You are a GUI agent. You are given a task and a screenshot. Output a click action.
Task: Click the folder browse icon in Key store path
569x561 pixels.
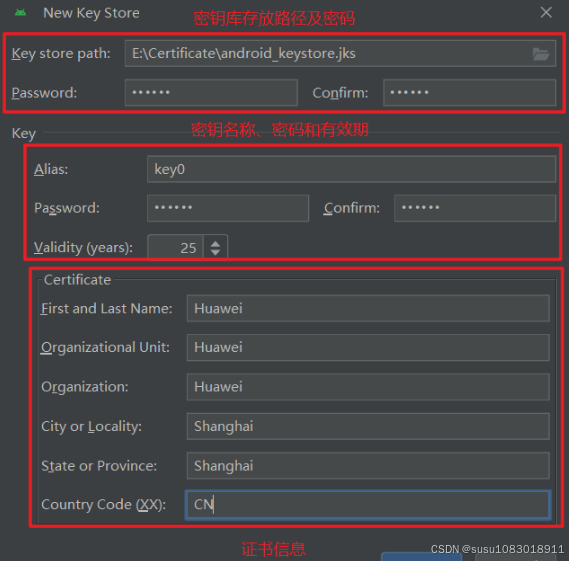point(541,54)
